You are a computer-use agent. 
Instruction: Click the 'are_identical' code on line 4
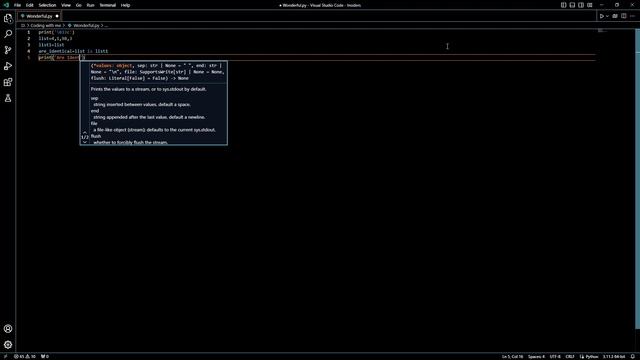55,51
